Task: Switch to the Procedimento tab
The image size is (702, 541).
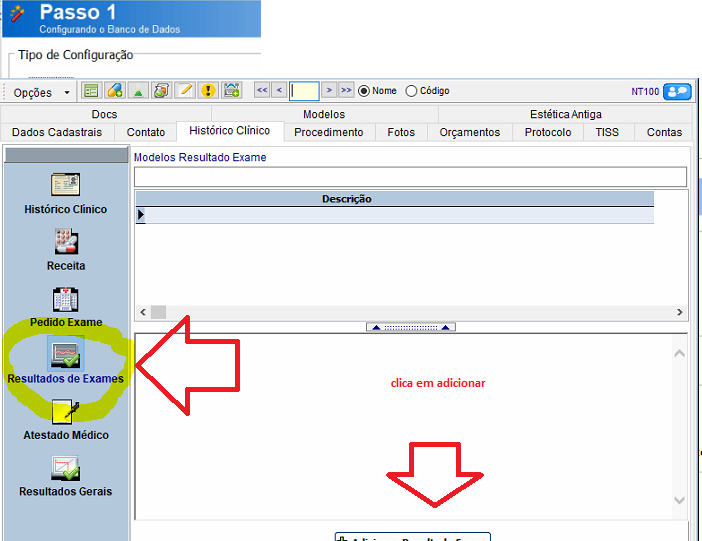Action: (328, 132)
